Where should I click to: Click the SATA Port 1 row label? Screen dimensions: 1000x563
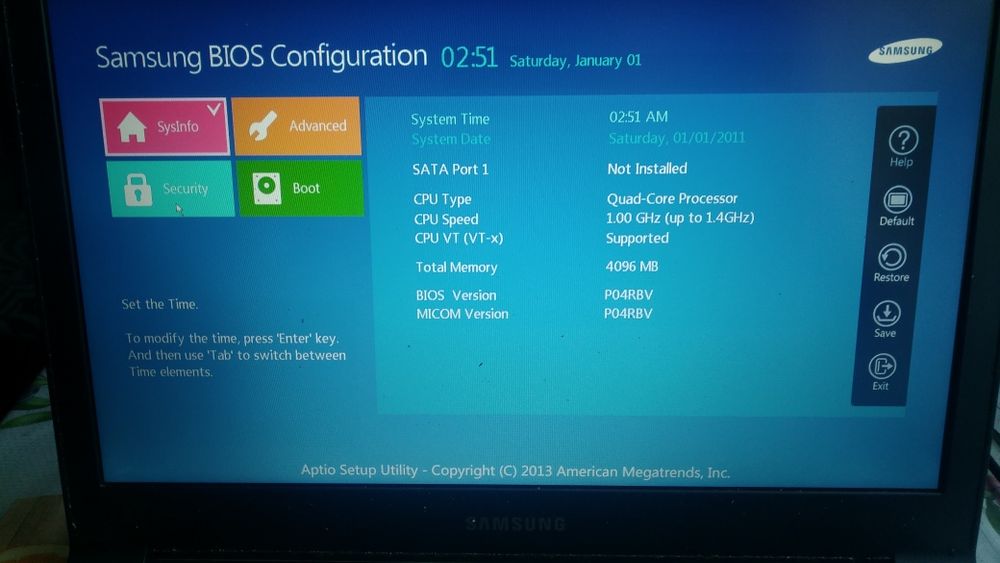[x=450, y=170]
